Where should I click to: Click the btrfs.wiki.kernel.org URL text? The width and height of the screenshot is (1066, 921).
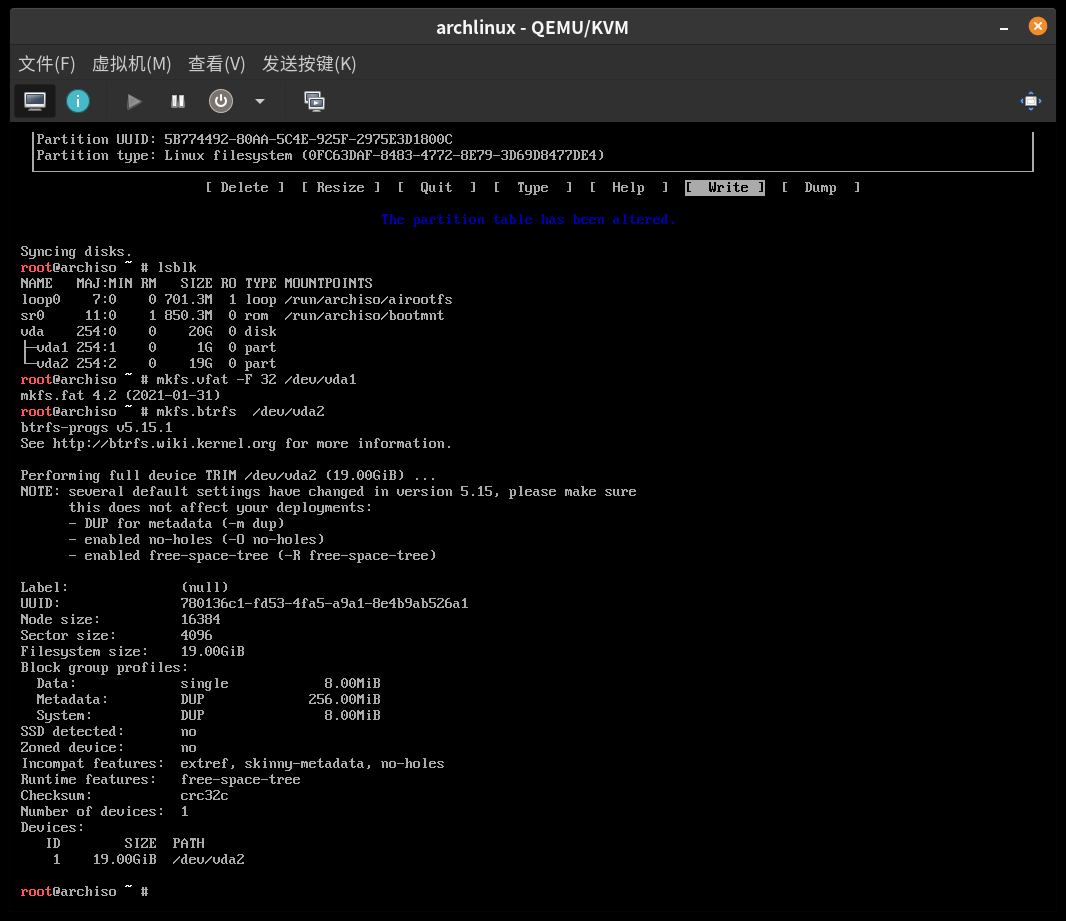(x=164, y=444)
